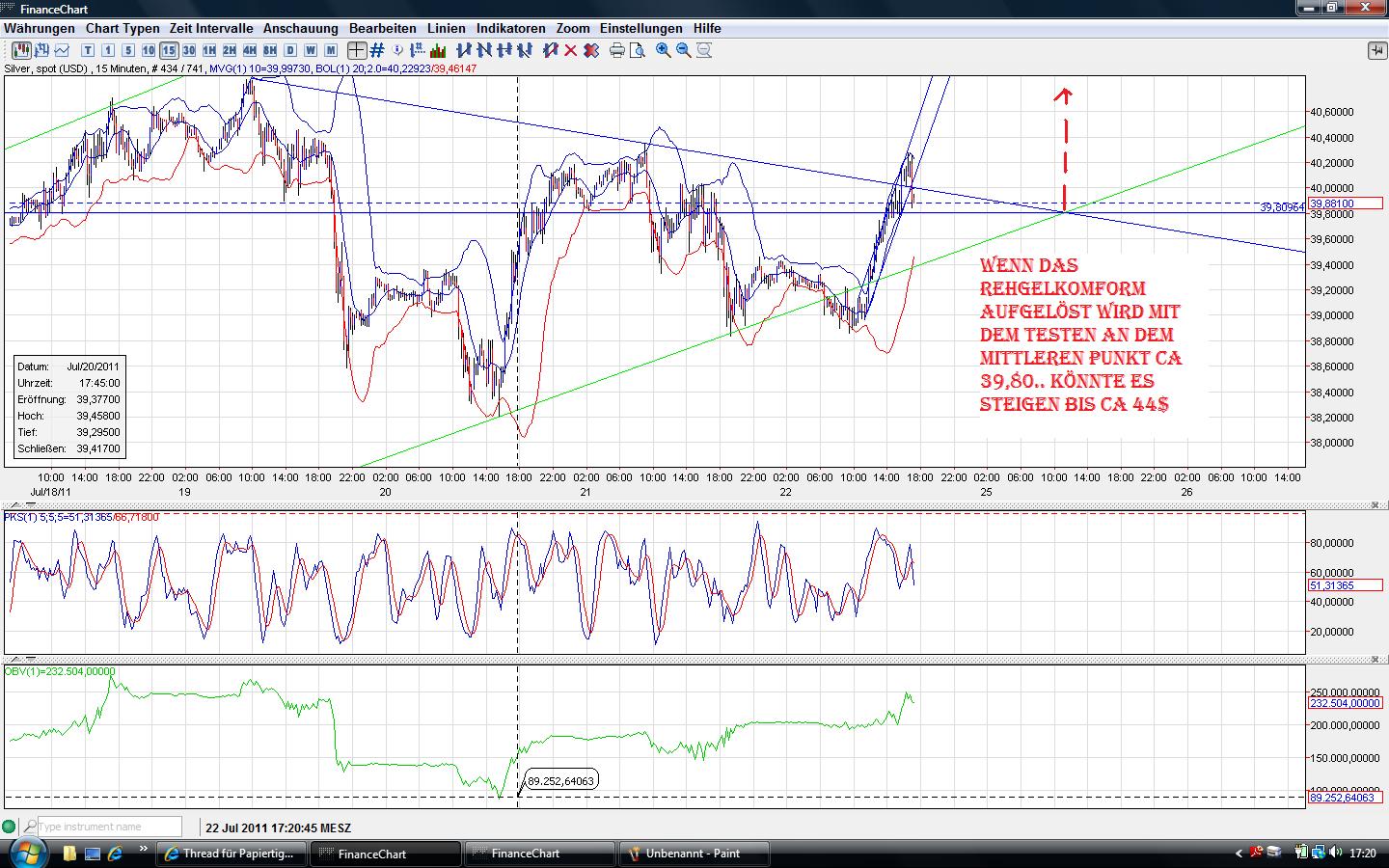Click the FinanceChart app icon in title bar

[10, 9]
